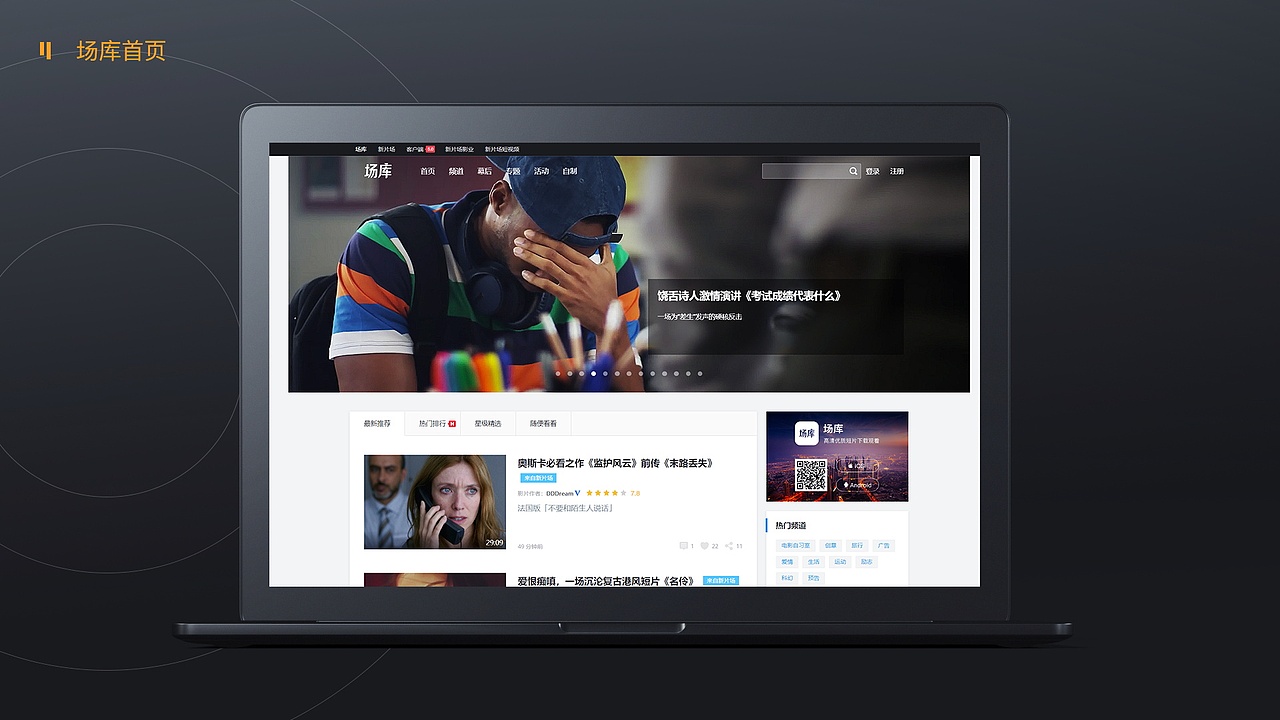This screenshot has width=1280, height=720.
Task: Click the Android download button
Action: (x=857, y=485)
